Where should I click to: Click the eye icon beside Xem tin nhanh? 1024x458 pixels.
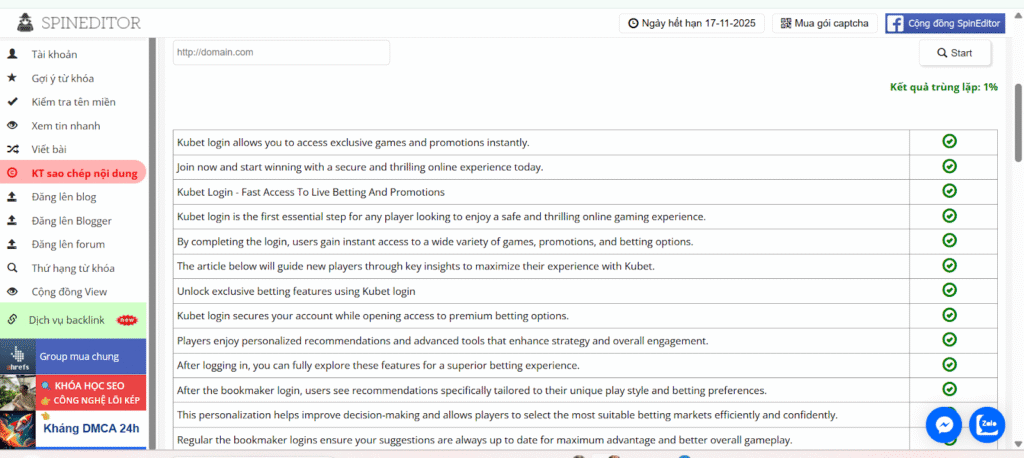tap(12, 126)
